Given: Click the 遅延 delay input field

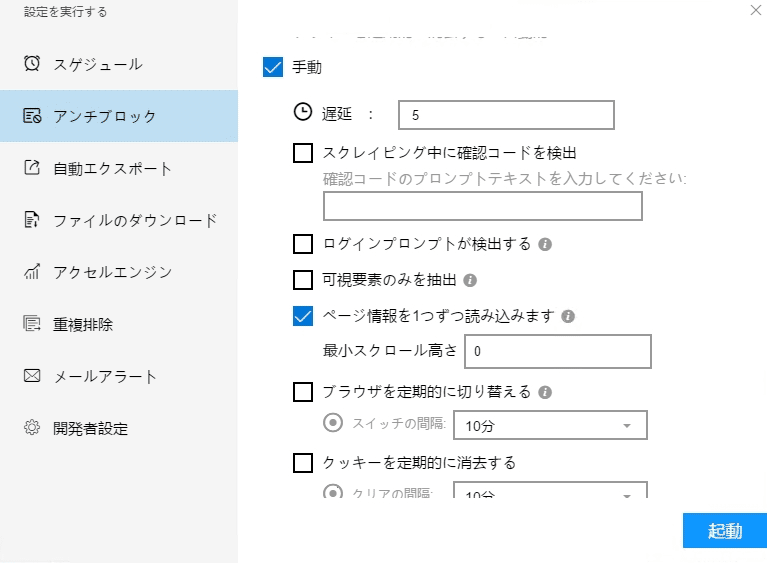Looking at the screenshot, I should (x=505, y=115).
